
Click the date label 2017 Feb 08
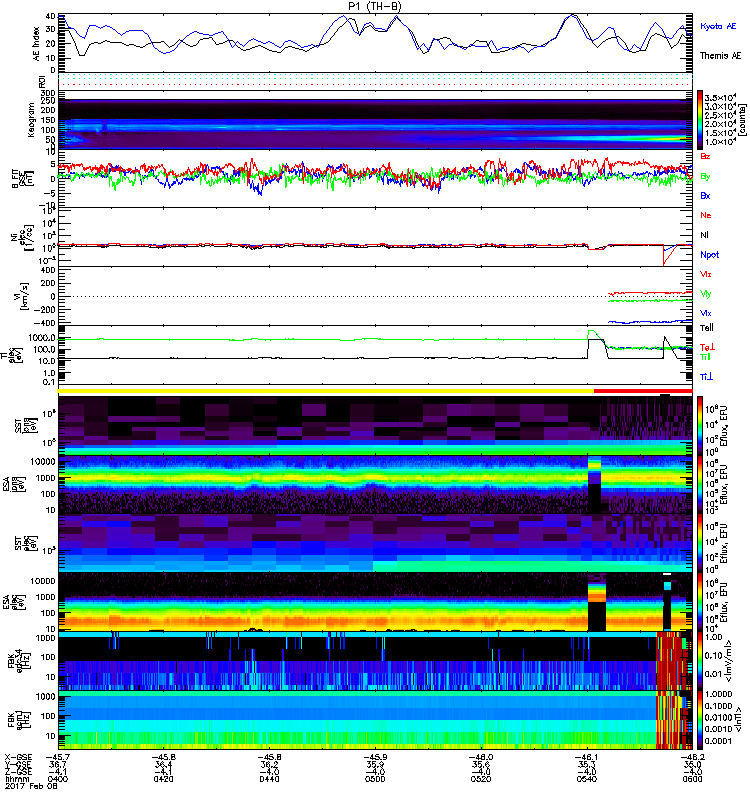[x=31, y=786]
